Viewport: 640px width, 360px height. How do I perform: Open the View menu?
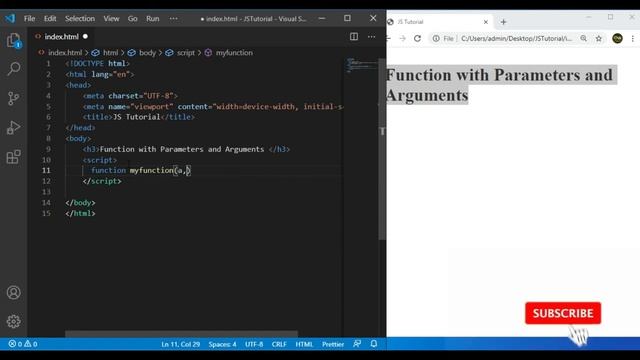click(111, 18)
